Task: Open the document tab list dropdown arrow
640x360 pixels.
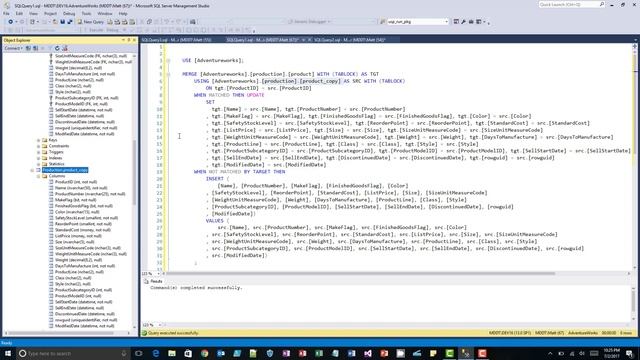Action: [x=636, y=40]
